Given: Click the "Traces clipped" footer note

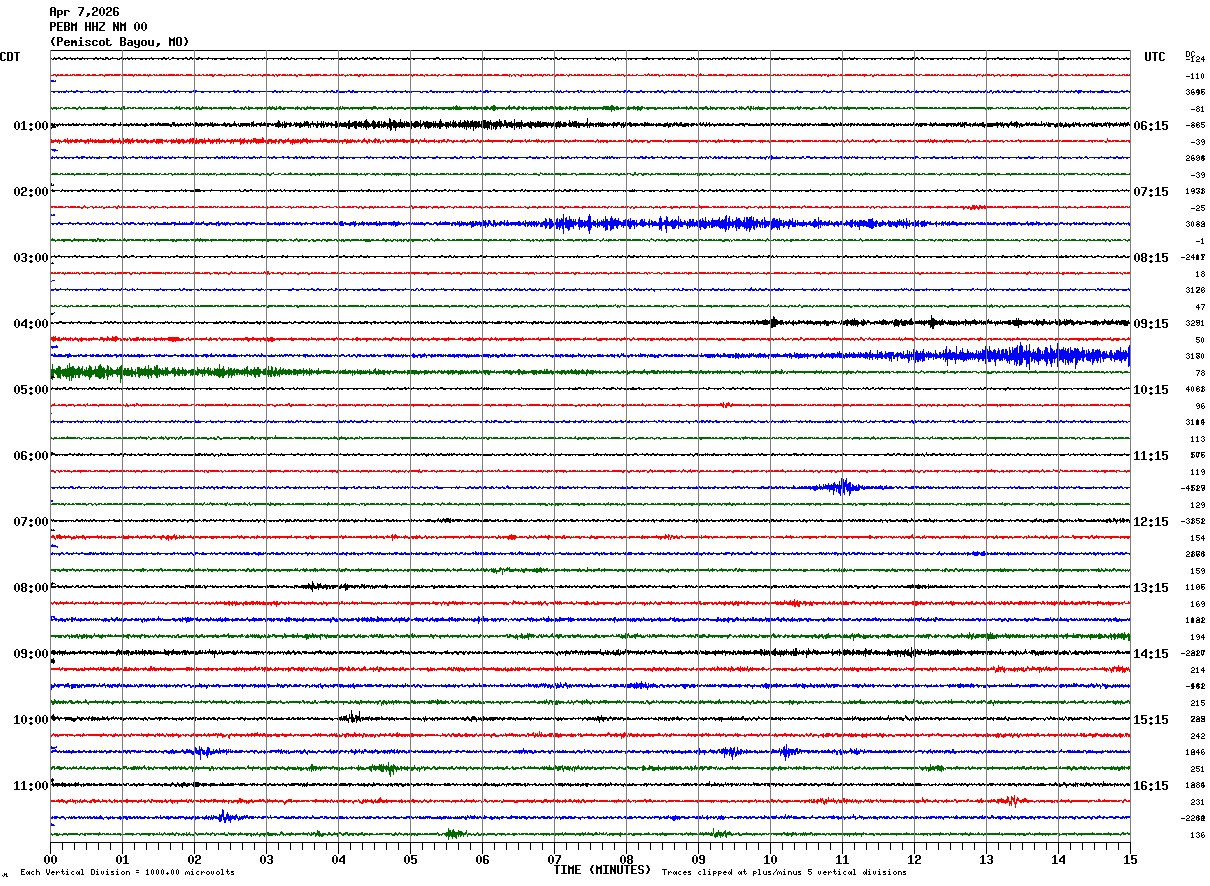Looking at the screenshot, I should pos(784,873).
